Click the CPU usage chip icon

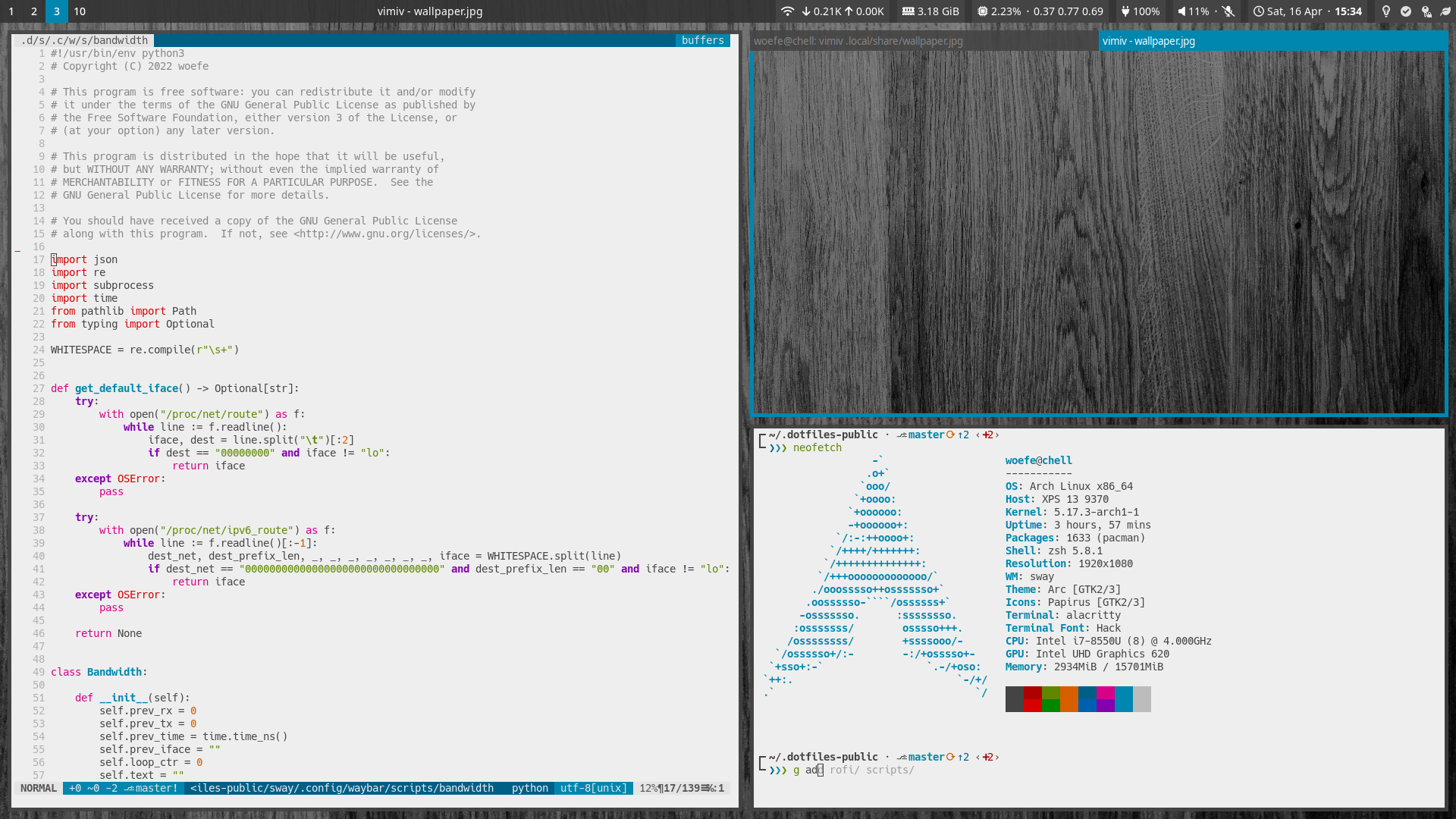[x=982, y=11]
